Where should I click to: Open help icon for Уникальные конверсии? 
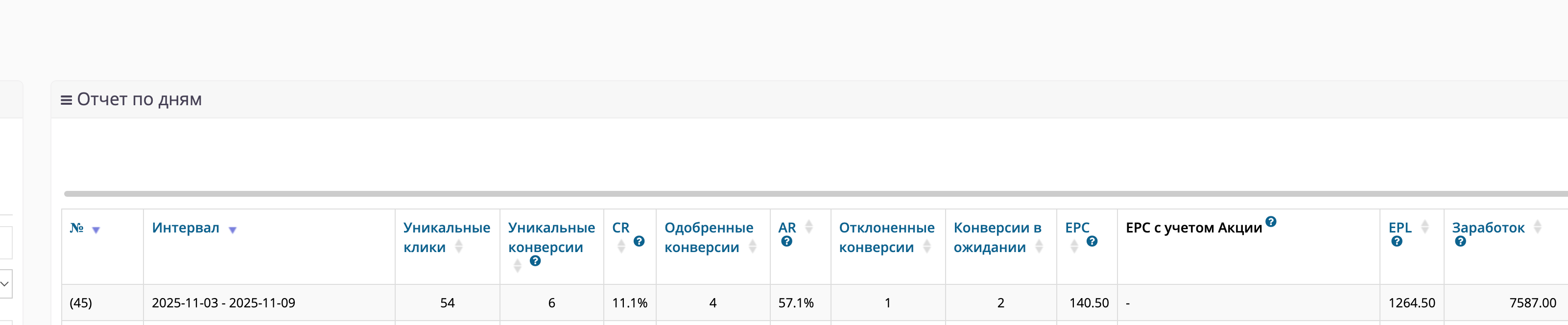pyautogui.click(x=535, y=261)
